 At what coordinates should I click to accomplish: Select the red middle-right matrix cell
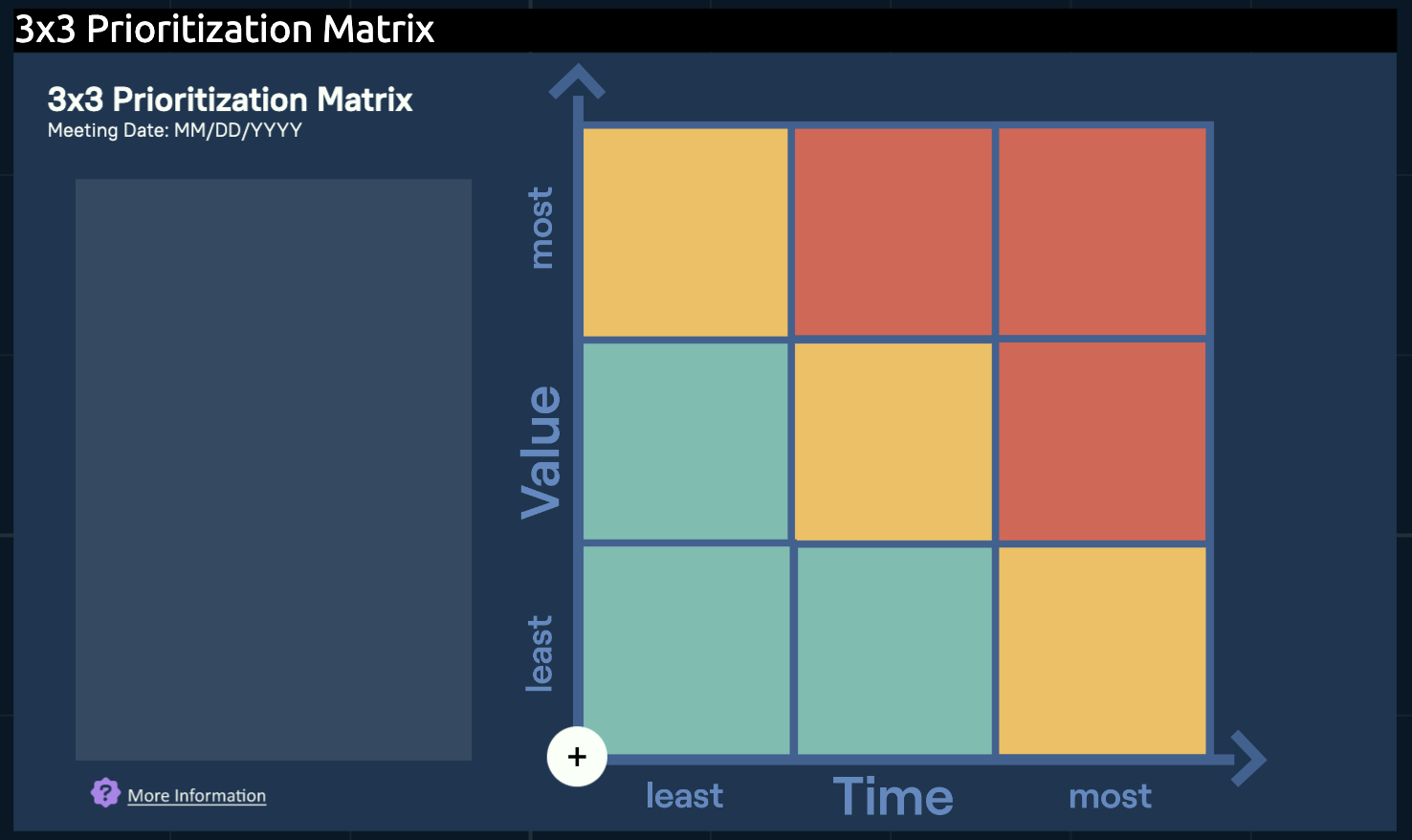coord(1102,442)
